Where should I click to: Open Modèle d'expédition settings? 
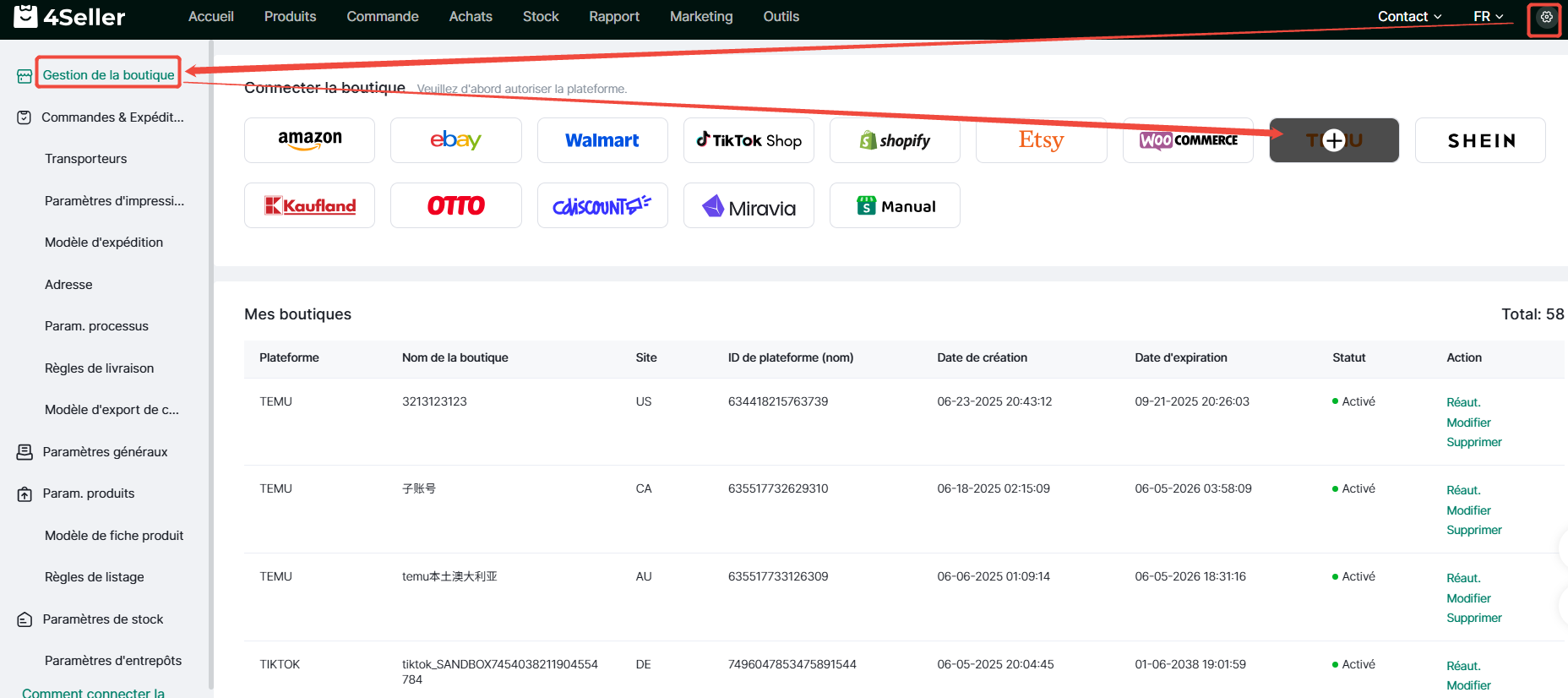tap(104, 243)
